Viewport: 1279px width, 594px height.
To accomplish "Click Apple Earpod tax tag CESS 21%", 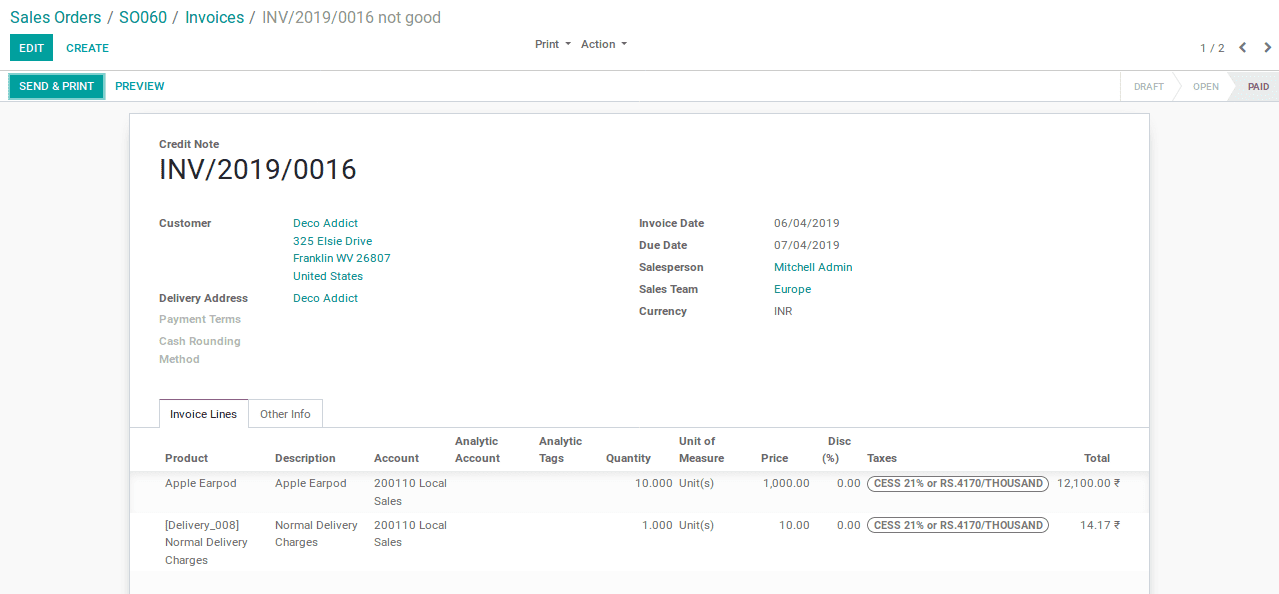I will 957,483.
